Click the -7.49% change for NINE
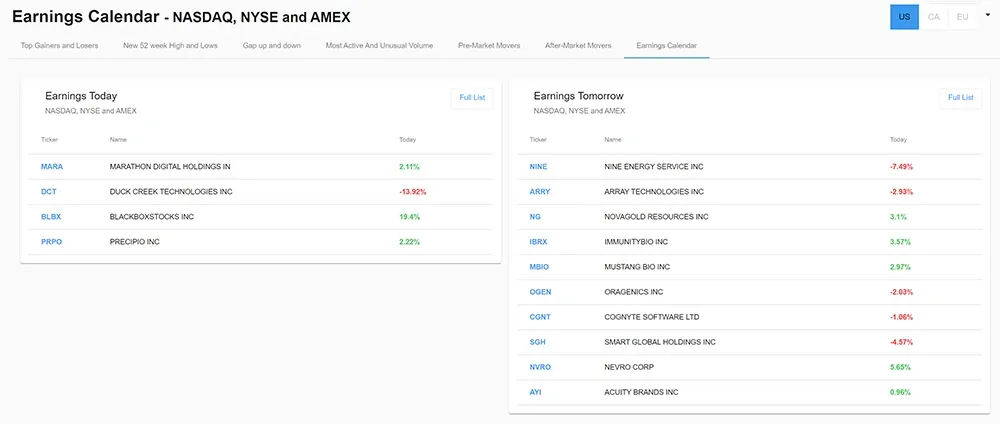Viewport: 1000px width, 424px height. [x=901, y=166]
